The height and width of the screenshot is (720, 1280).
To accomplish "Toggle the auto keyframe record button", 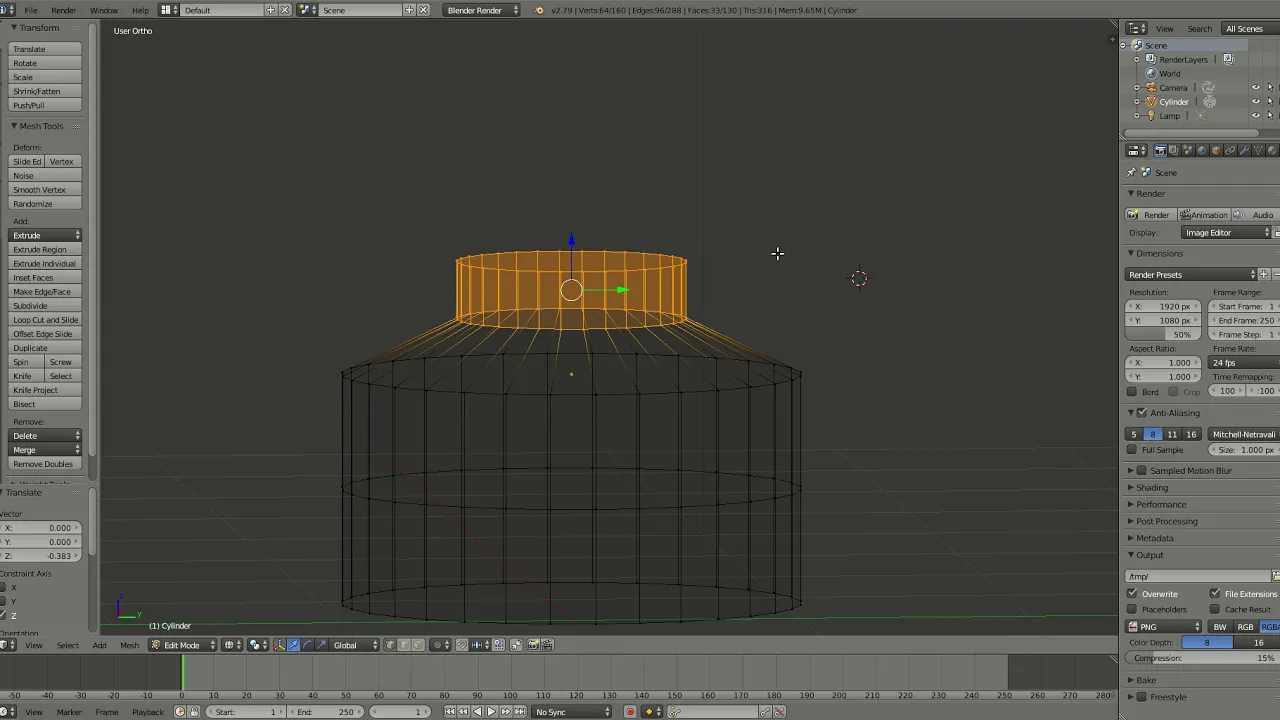I will (630, 712).
